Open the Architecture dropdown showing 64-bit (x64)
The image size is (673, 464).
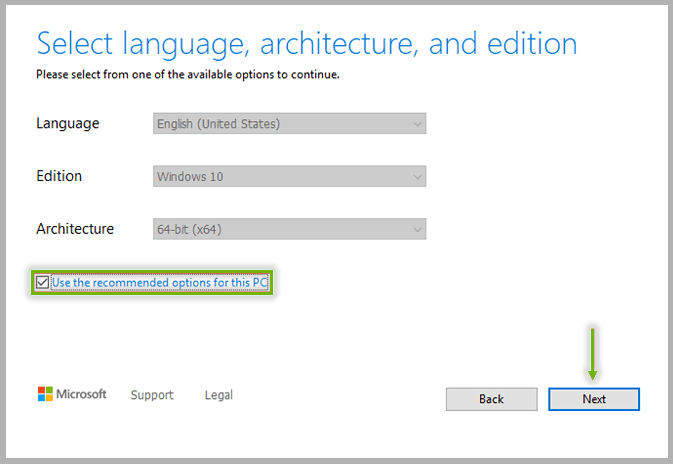coord(289,229)
